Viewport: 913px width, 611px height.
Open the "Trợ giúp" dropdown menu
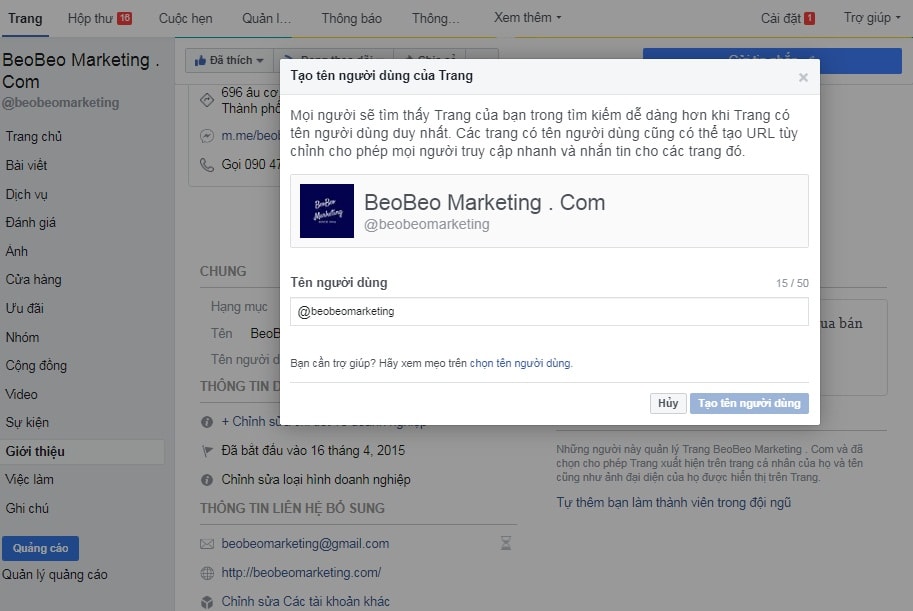(x=872, y=18)
